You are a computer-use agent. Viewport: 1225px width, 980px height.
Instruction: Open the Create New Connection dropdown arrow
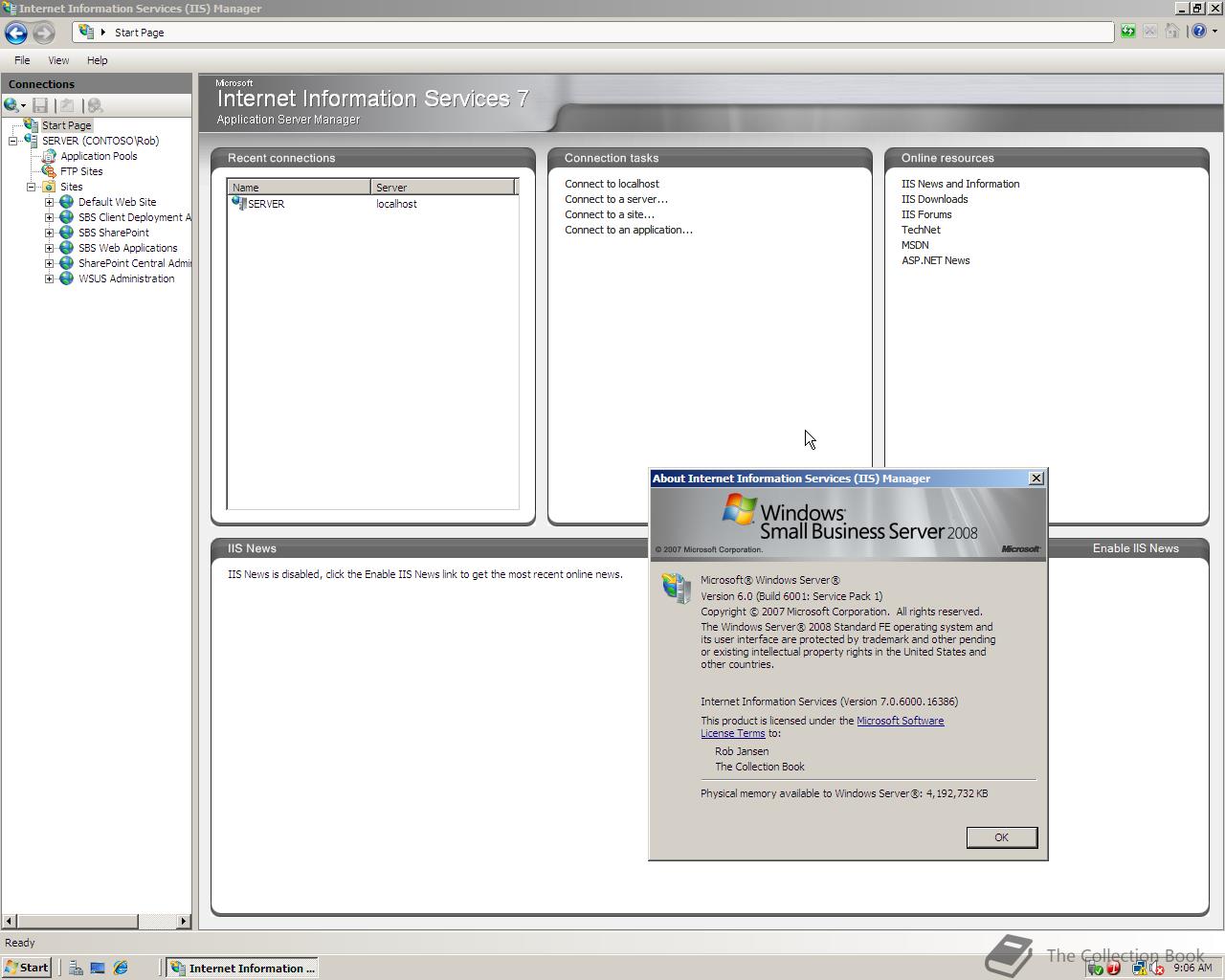click(23, 106)
